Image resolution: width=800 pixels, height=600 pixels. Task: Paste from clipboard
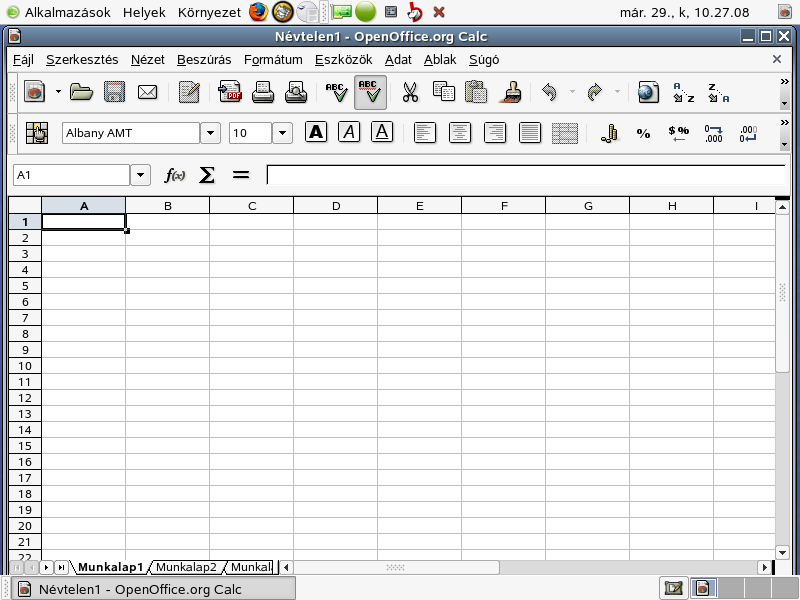click(x=476, y=92)
